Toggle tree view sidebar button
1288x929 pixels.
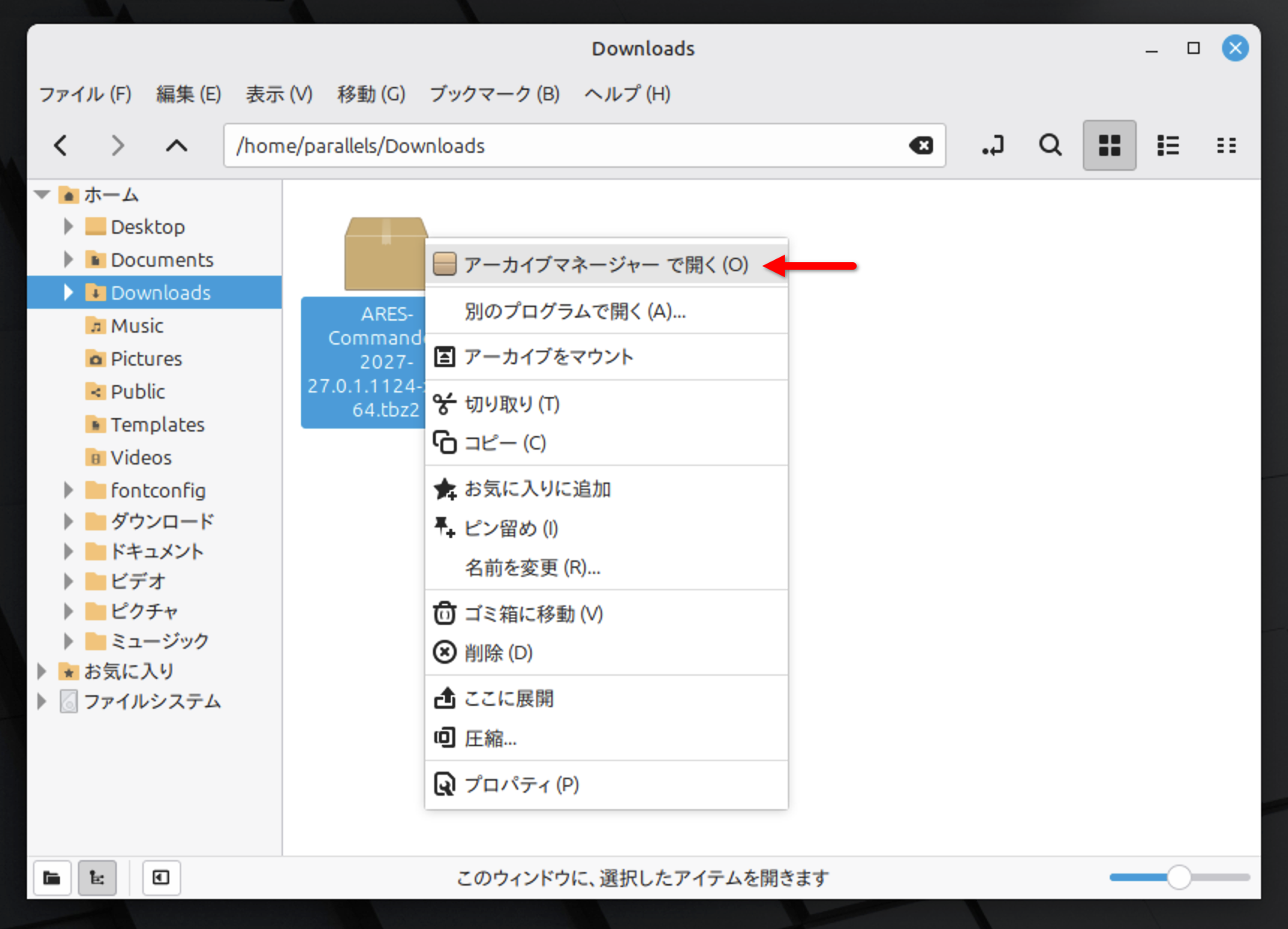click(97, 877)
